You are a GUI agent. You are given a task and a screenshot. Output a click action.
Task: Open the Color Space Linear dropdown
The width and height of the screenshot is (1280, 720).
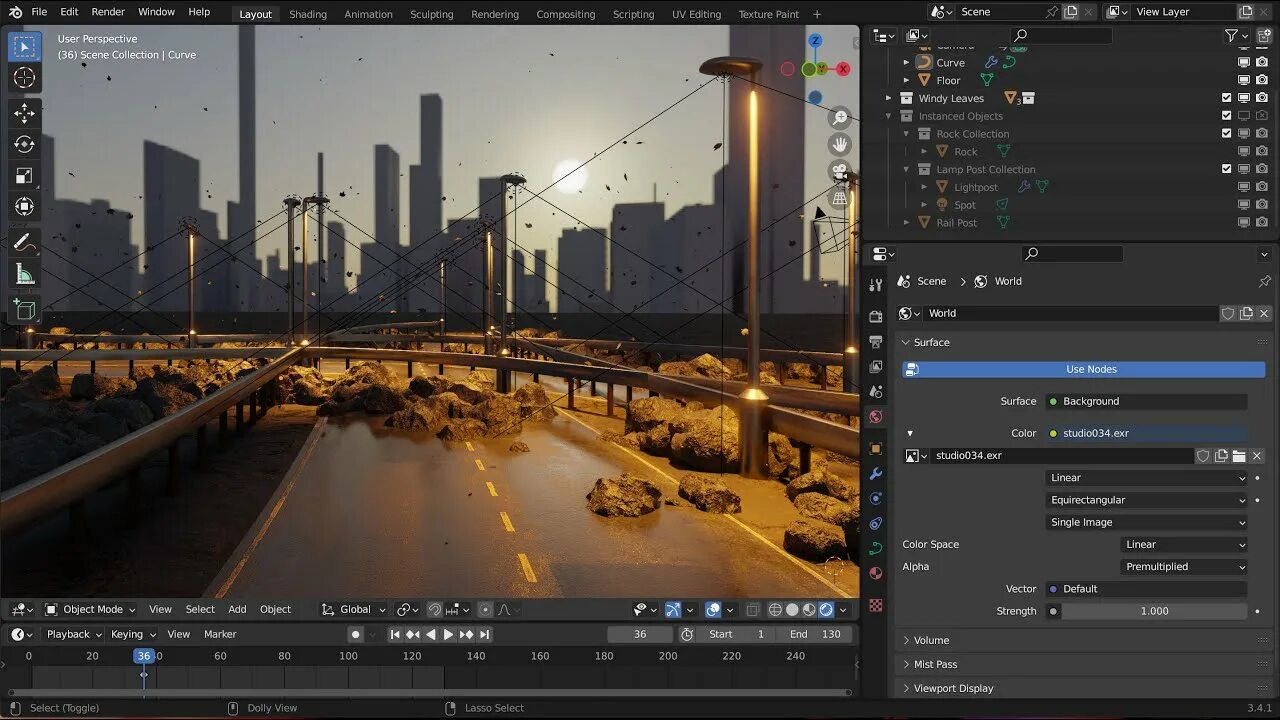click(x=1184, y=545)
